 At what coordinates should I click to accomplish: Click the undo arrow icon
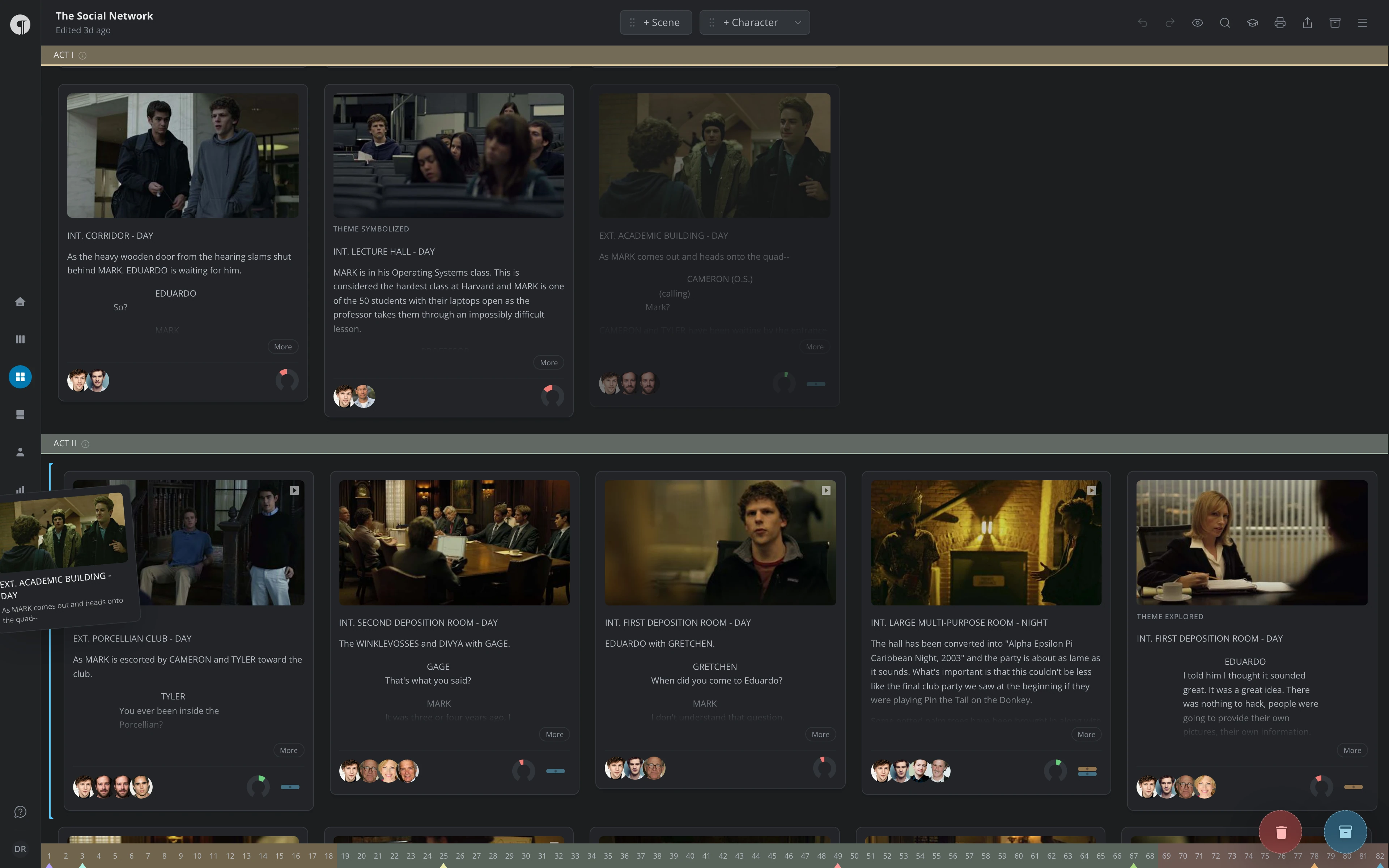[1142, 23]
